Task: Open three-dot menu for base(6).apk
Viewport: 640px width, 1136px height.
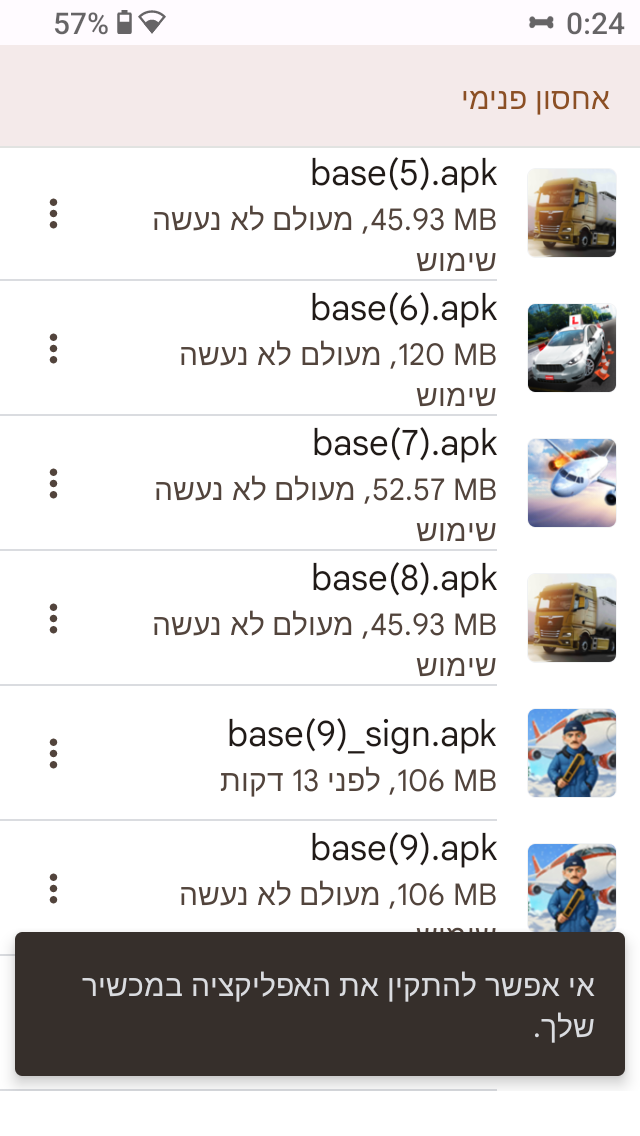Action: click(54, 348)
